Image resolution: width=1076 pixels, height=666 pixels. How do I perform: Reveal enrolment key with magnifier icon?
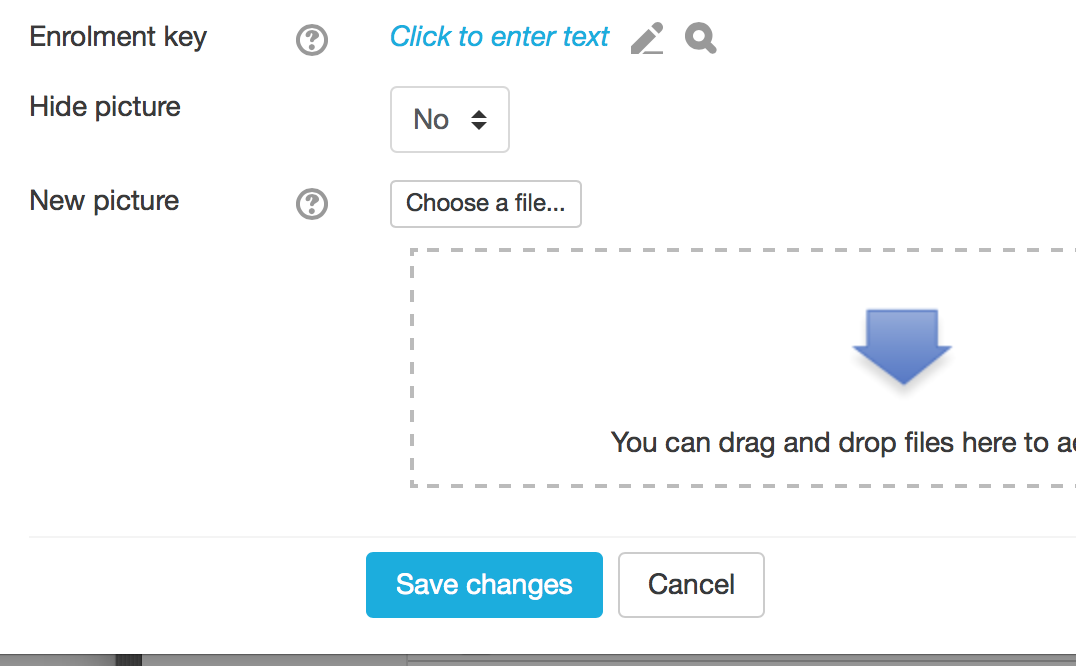[701, 38]
